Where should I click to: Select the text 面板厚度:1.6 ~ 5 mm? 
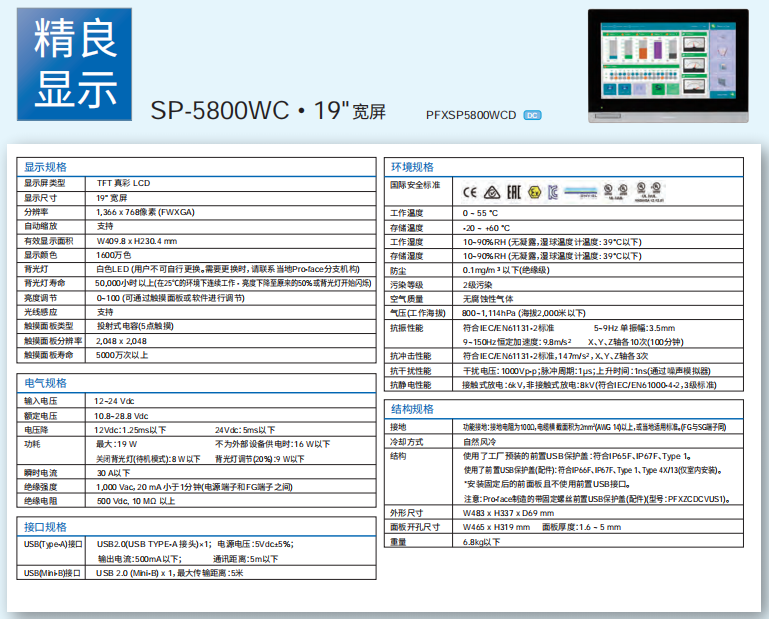tap(582, 528)
